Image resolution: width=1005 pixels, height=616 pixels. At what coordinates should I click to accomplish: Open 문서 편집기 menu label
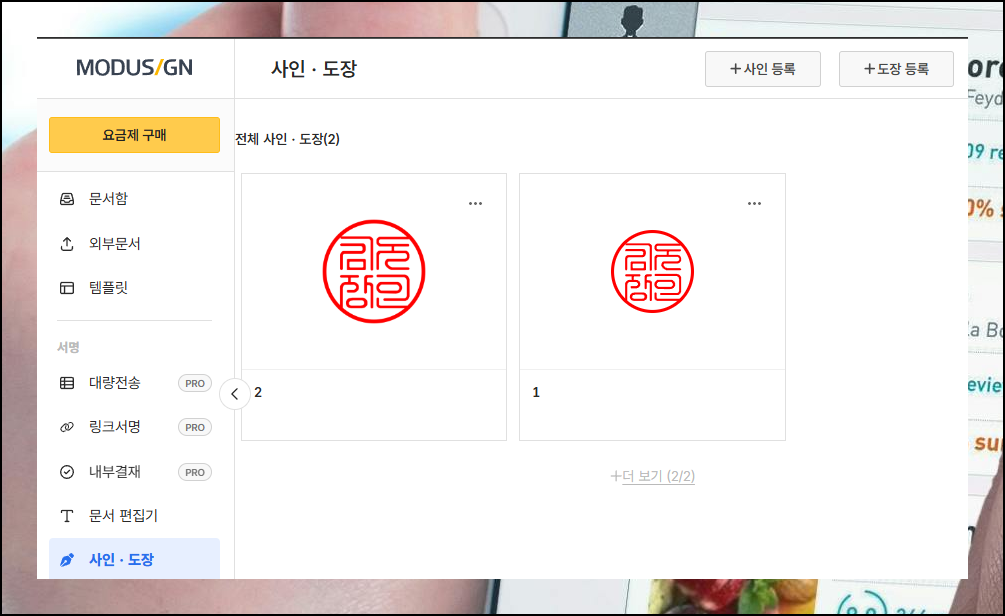pos(123,516)
